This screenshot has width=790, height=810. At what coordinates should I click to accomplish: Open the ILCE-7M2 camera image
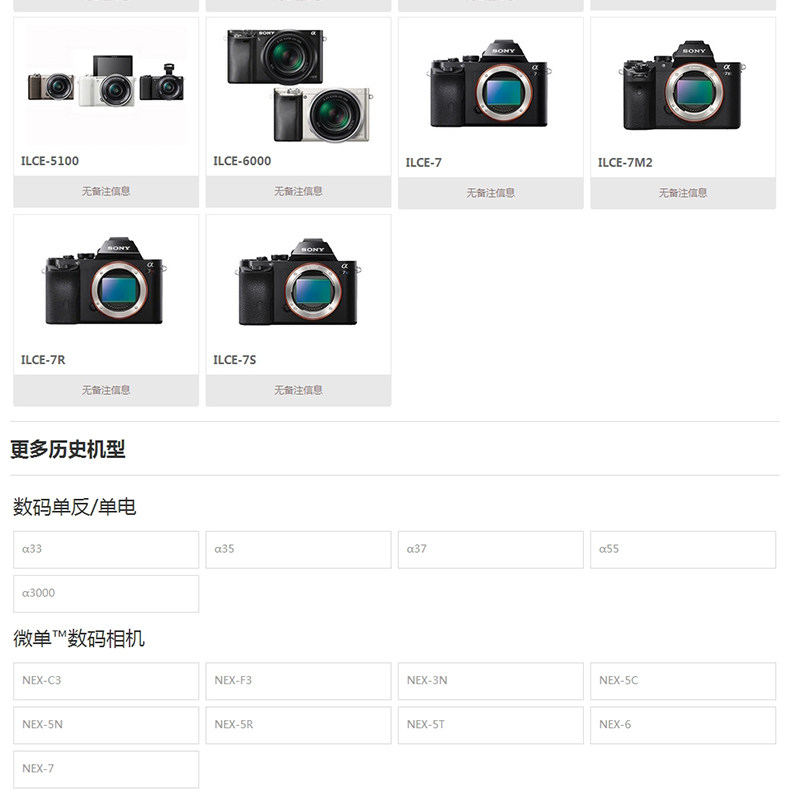coord(682,85)
